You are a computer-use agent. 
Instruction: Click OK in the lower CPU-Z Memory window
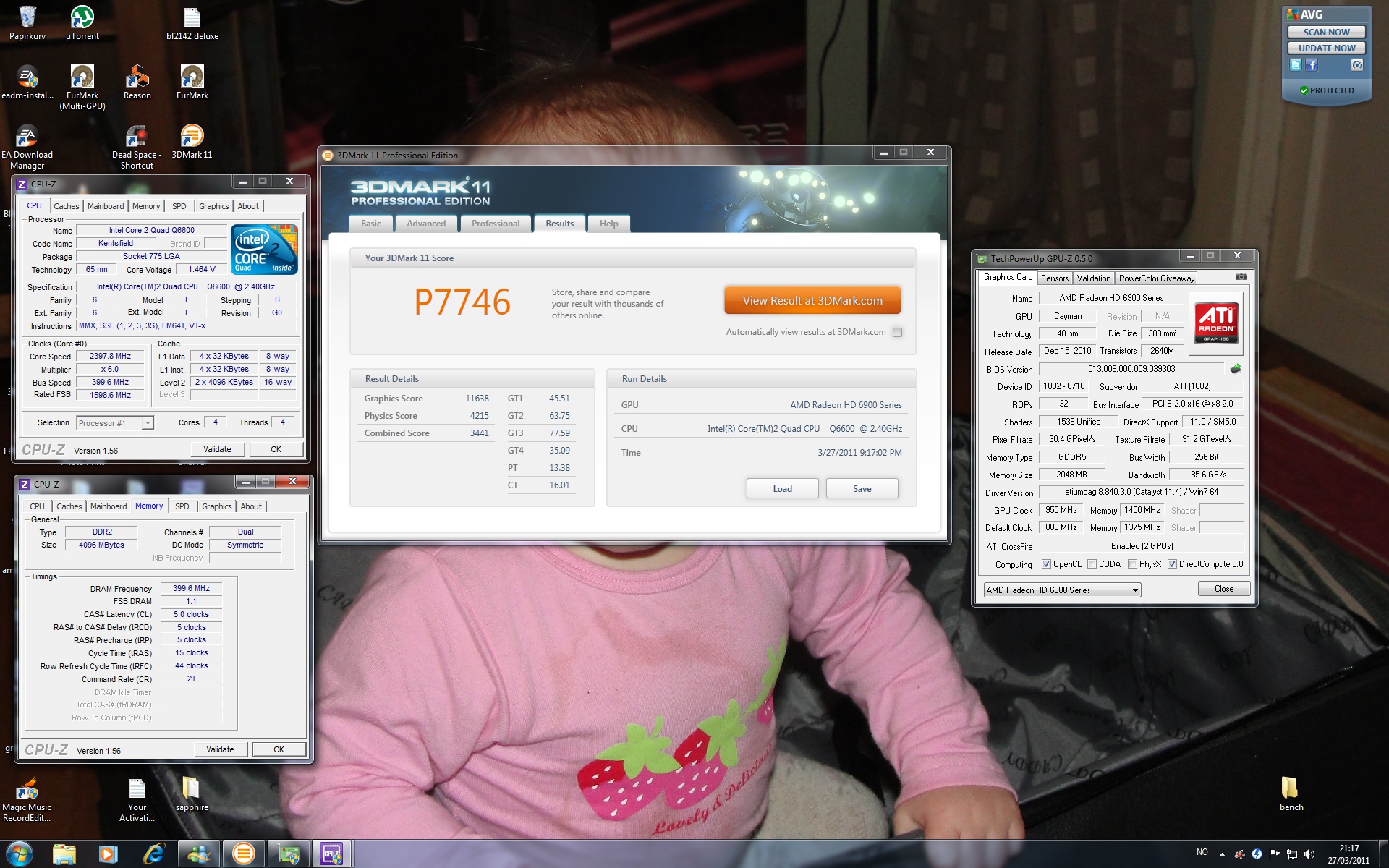click(279, 749)
